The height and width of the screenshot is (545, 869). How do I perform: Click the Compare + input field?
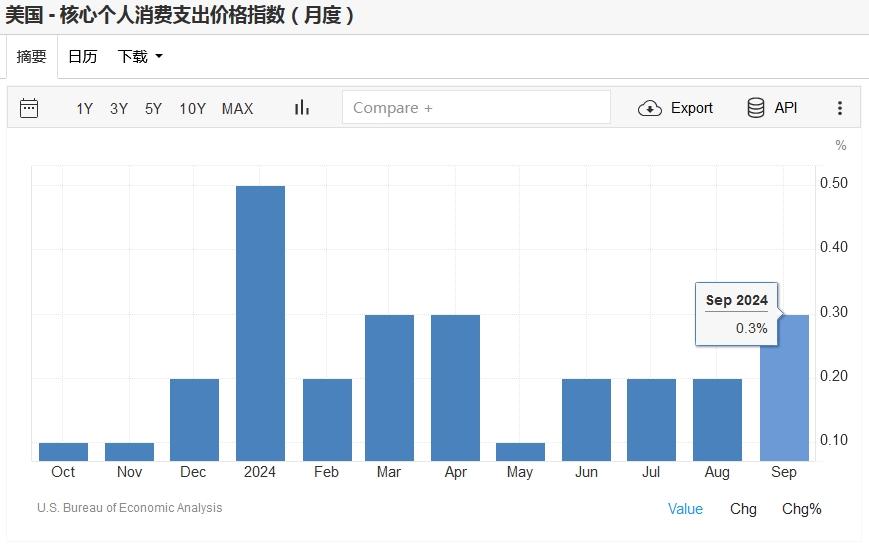coord(476,108)
